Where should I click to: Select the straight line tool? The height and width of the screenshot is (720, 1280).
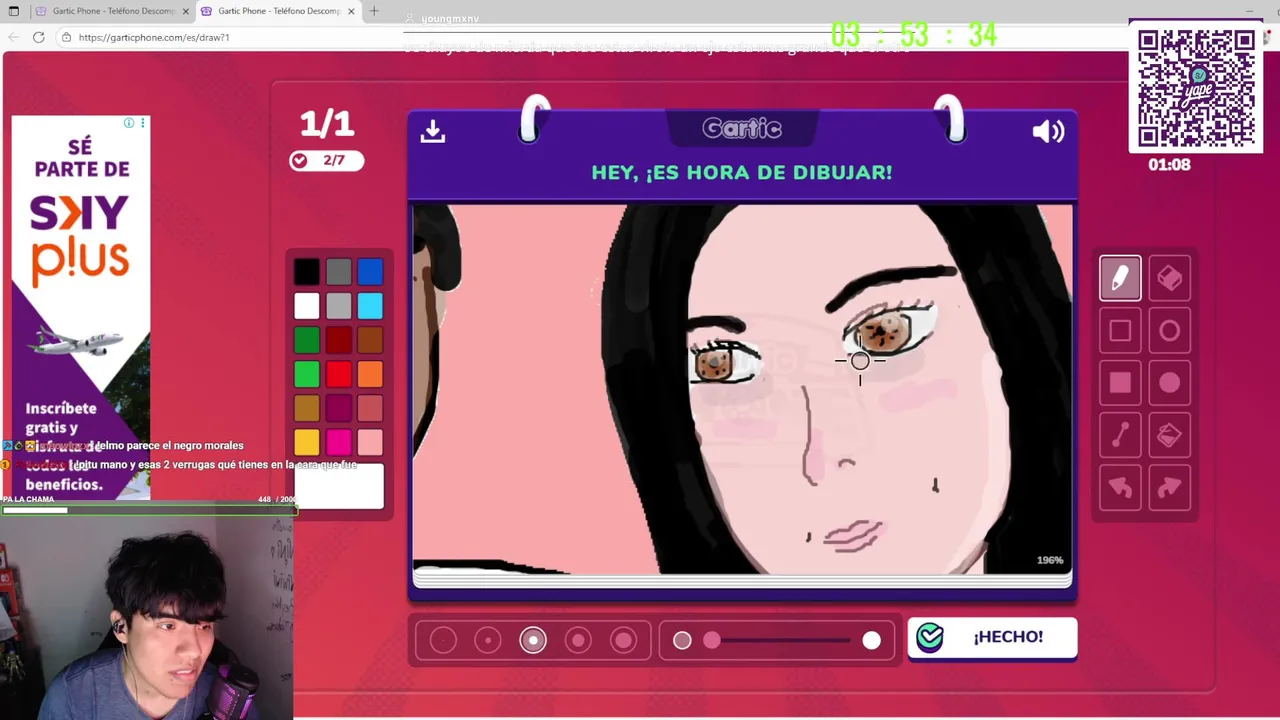pyautogui.click(x=1120, y=435)
